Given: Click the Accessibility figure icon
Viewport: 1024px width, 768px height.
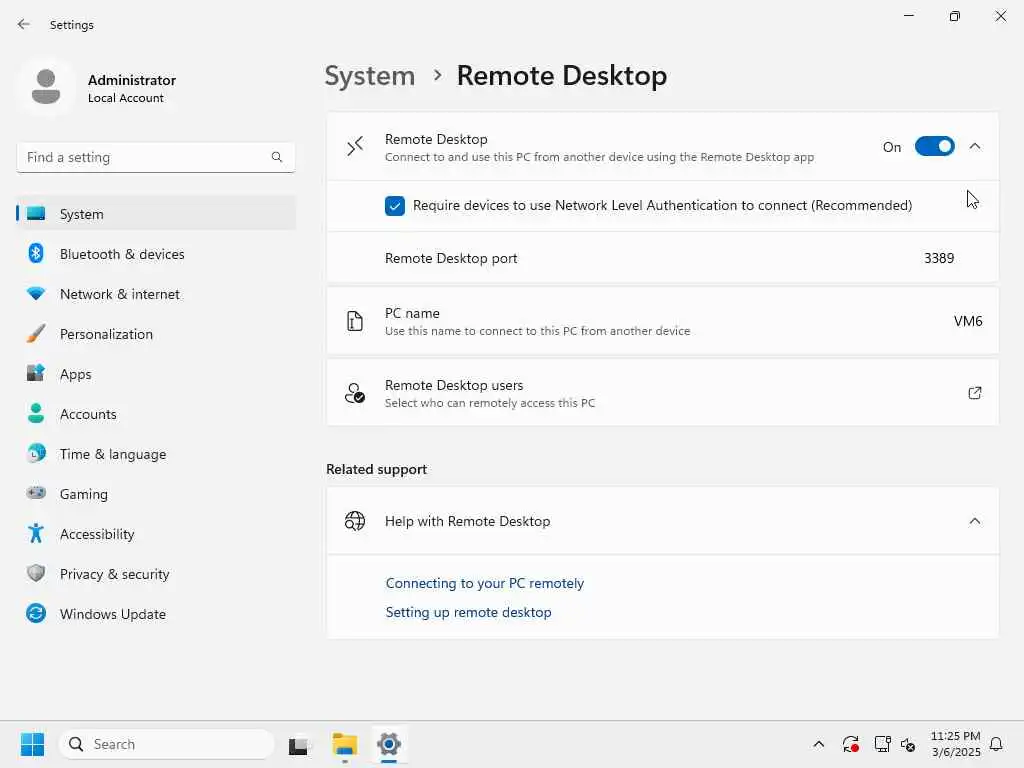Looking at the screenshot, I should click(x=36, y=534).
